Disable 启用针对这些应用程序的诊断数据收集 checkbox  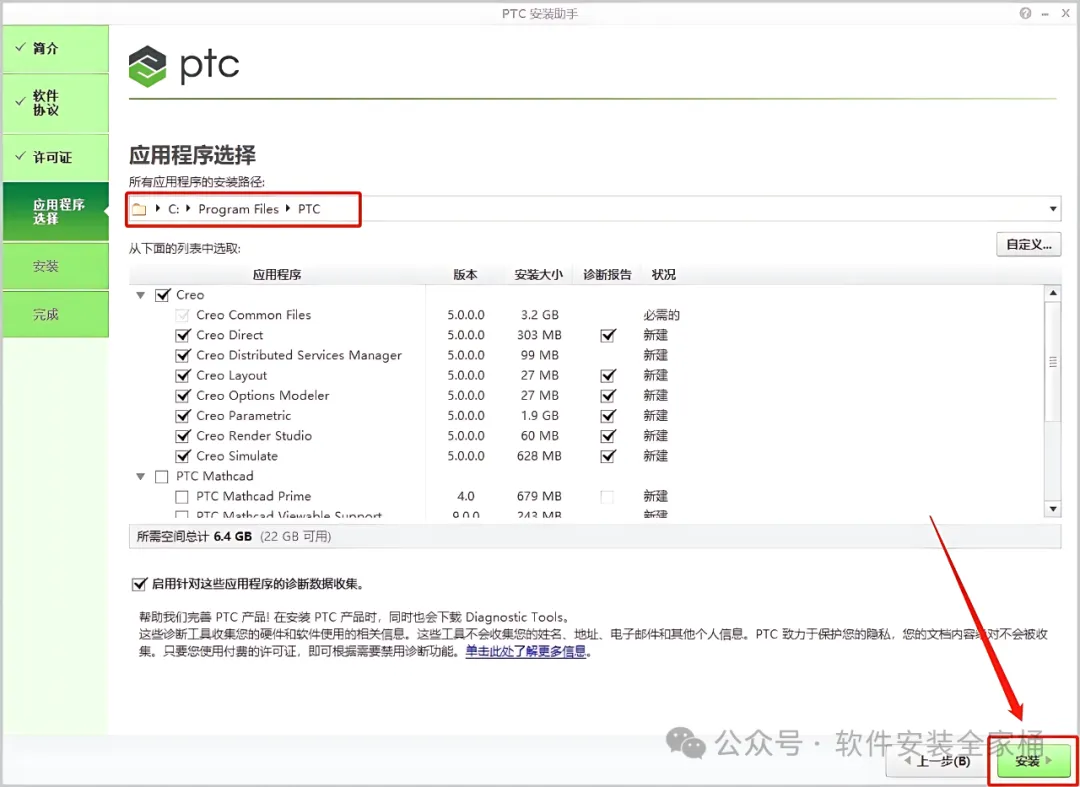tap(139, 585)
